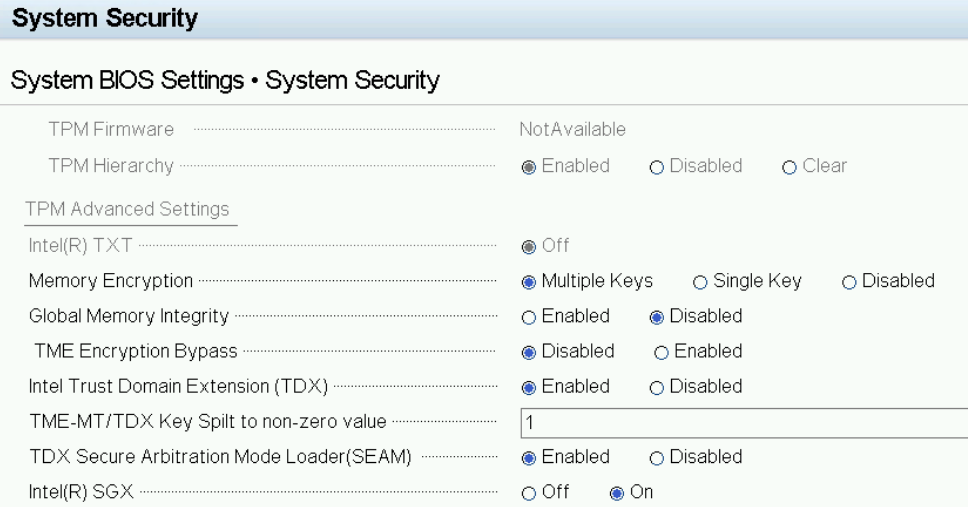968x507 pixels.
Task: Select Enabled for TPM Hierarchy
Action: pyautogui.click(x=529, y=167)
